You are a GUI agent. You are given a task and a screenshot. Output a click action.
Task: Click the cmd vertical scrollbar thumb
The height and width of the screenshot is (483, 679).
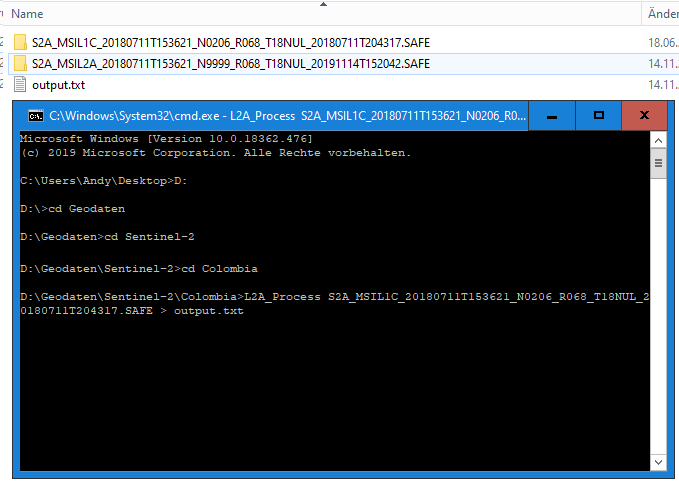658,163
